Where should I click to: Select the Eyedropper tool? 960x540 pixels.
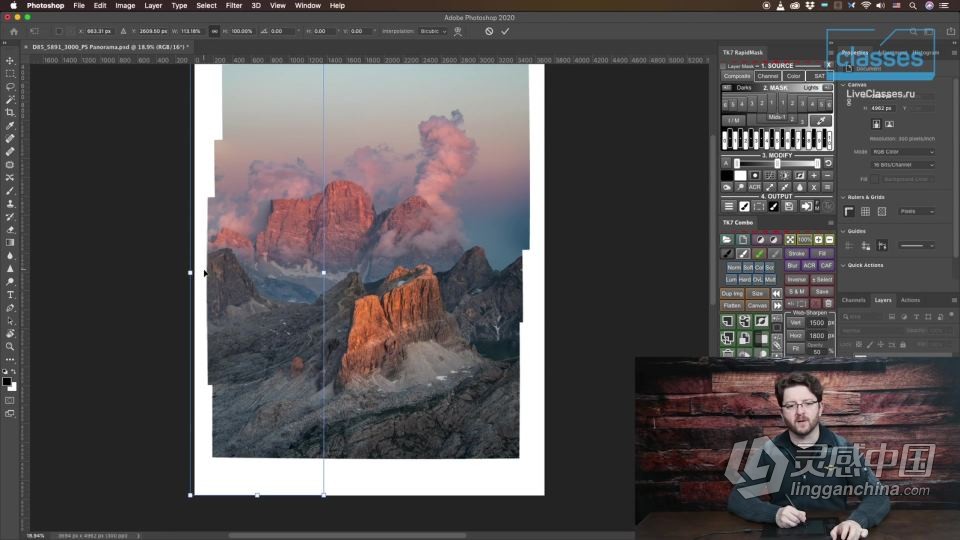click(10, 126)
